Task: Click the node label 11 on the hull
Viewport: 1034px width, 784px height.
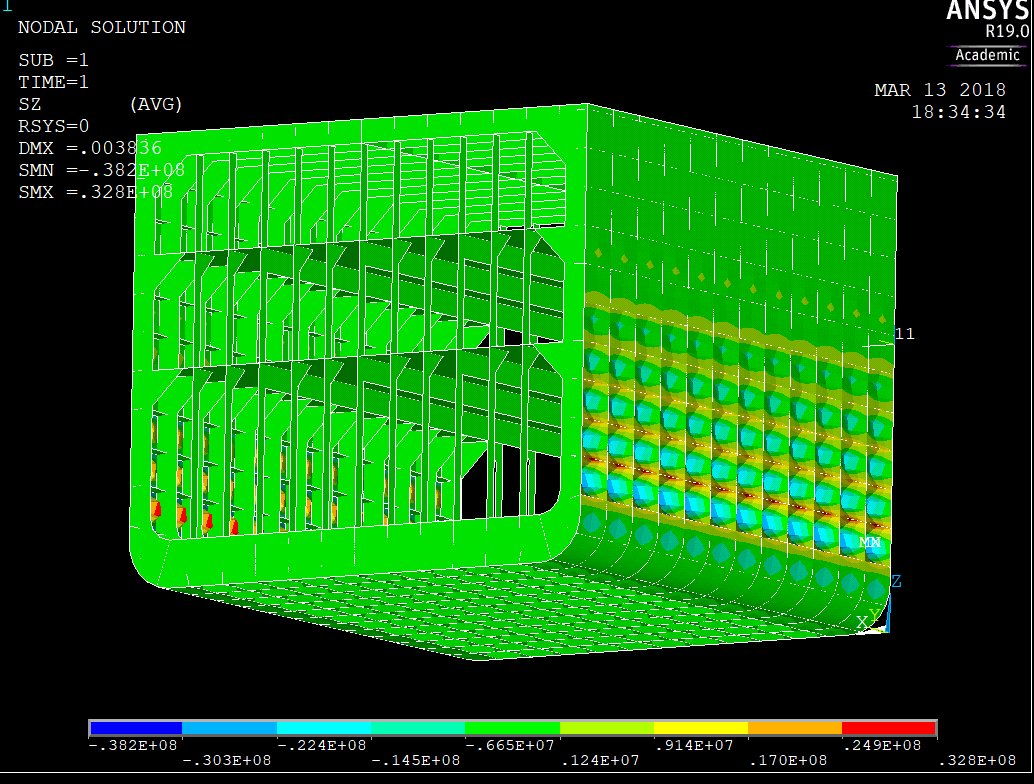Action: (904, 334)
